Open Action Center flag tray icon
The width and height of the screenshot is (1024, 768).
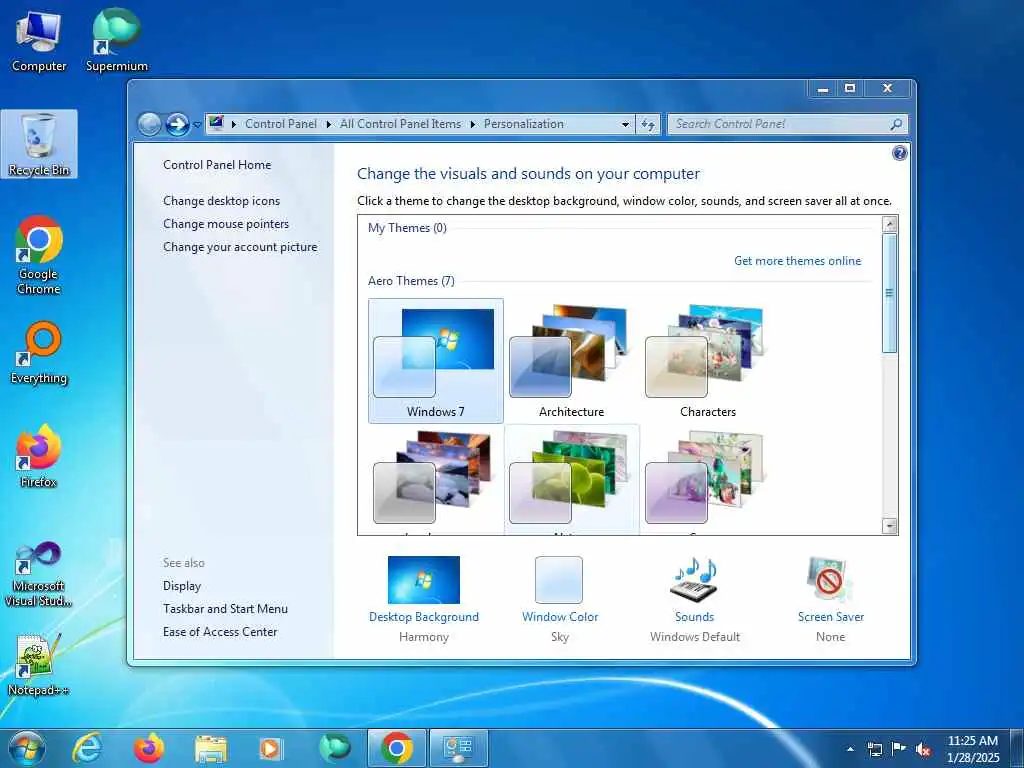899,749
